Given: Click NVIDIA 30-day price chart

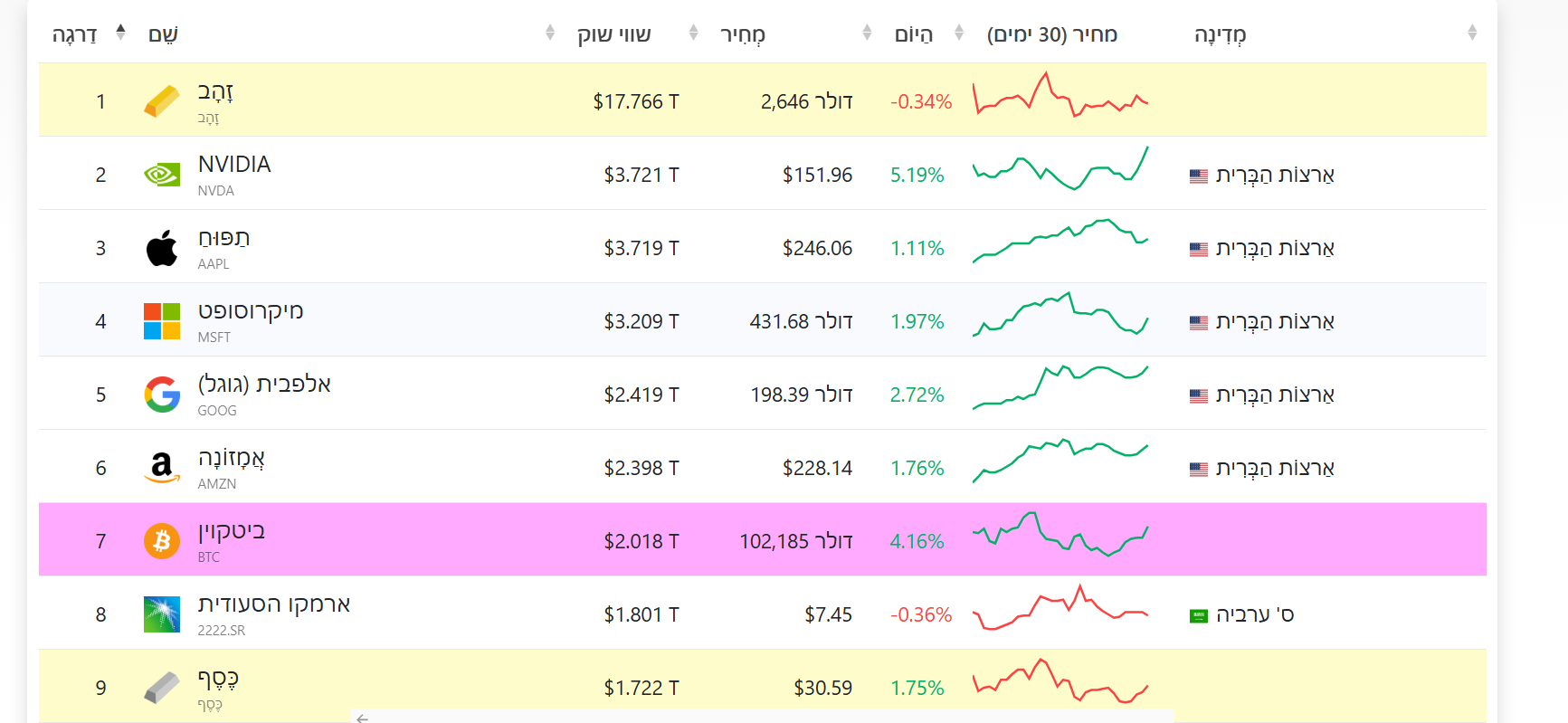Looking at the screenshot, I should click(1060, 169).
